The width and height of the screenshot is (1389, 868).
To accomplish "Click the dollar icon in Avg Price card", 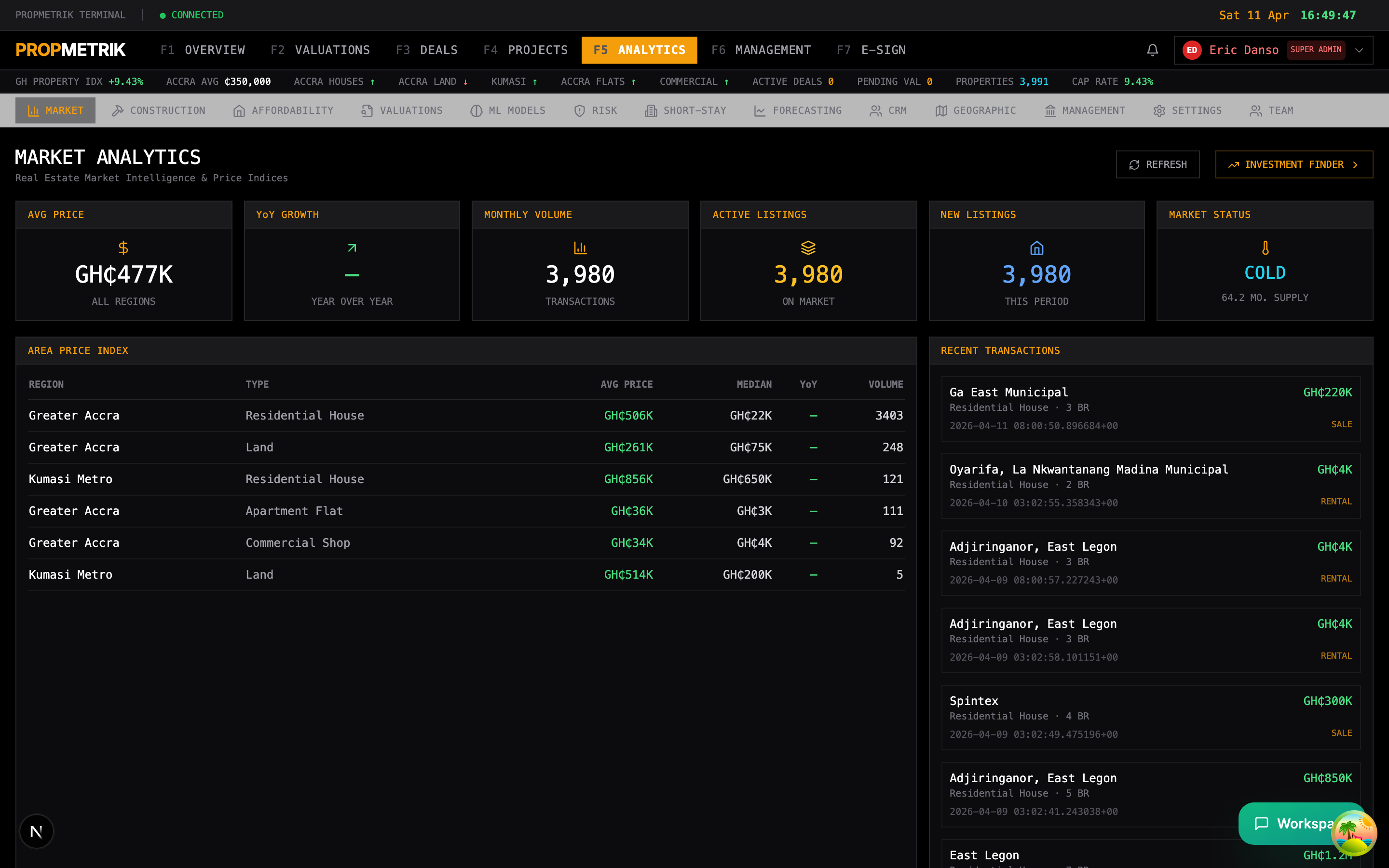I will (123, 248).
